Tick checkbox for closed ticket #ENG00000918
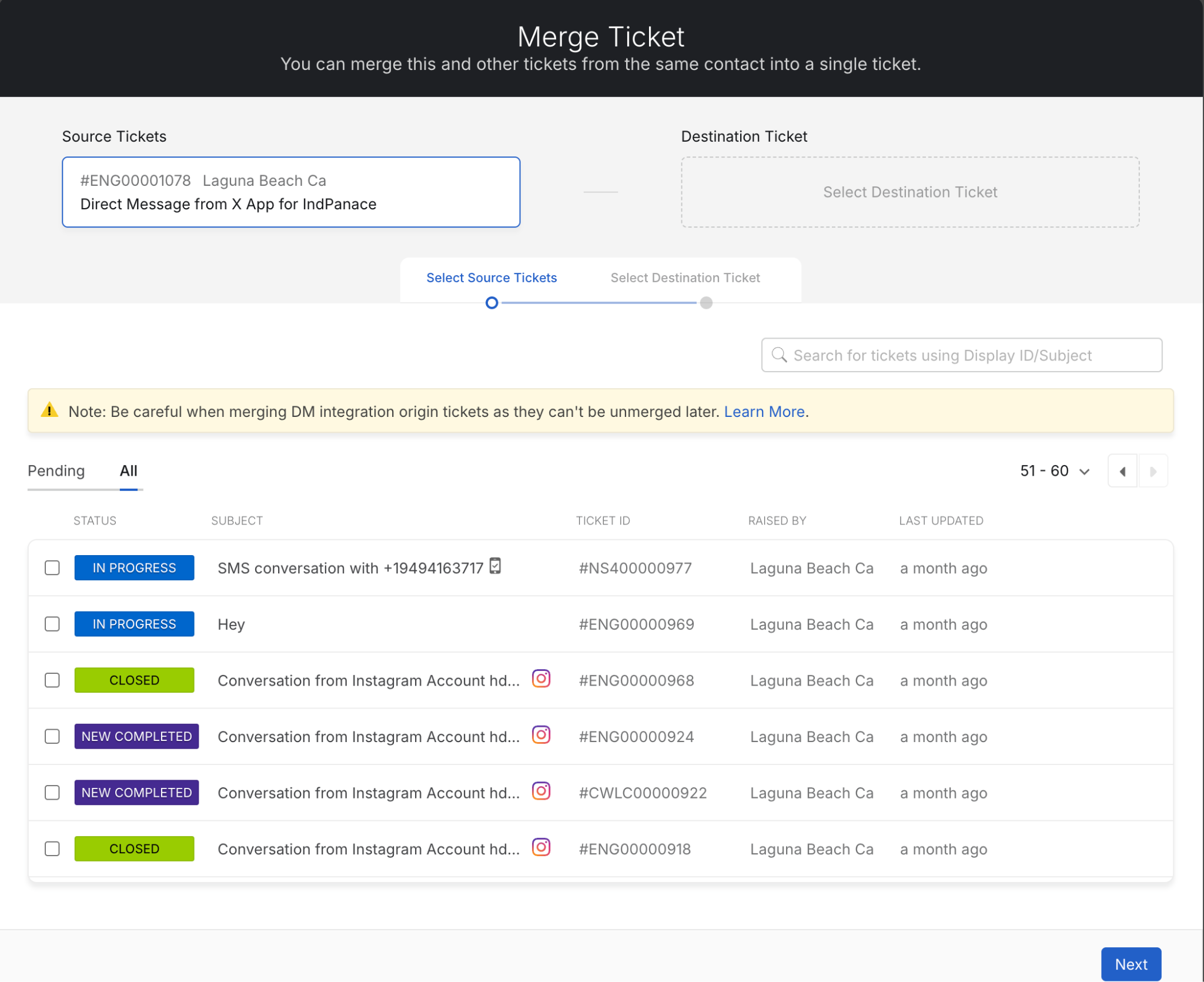1204x982 pixels. point(52,849)
